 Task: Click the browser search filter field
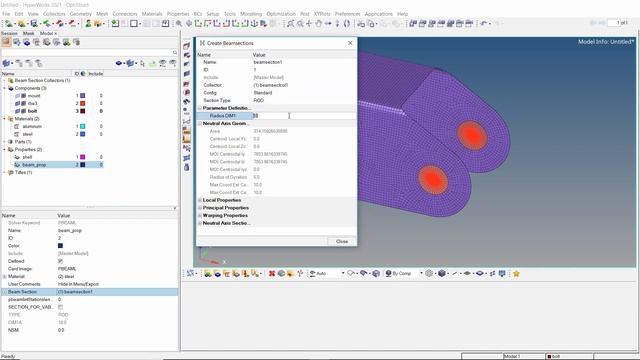87,53
